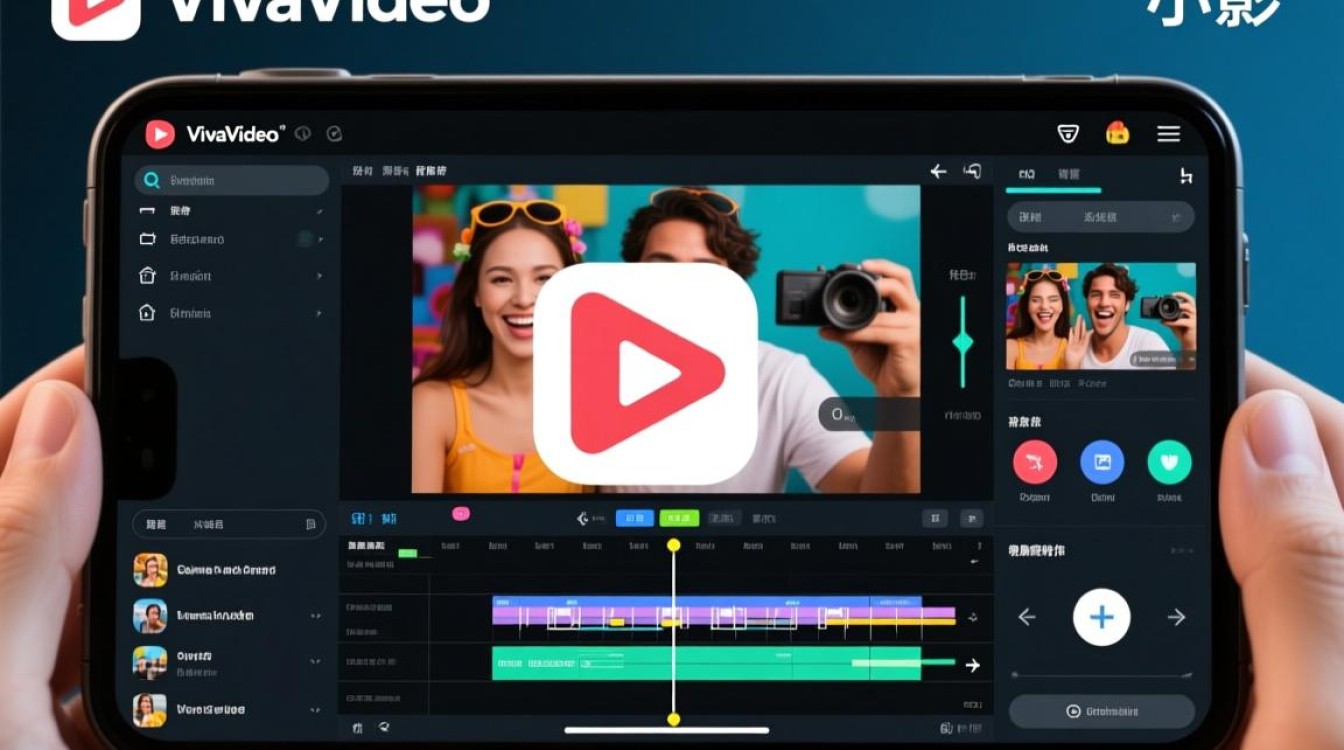Viewport: 1344px width, 750px height.
Task: Open the fourth media item in the left list
Action: point(228,709)
